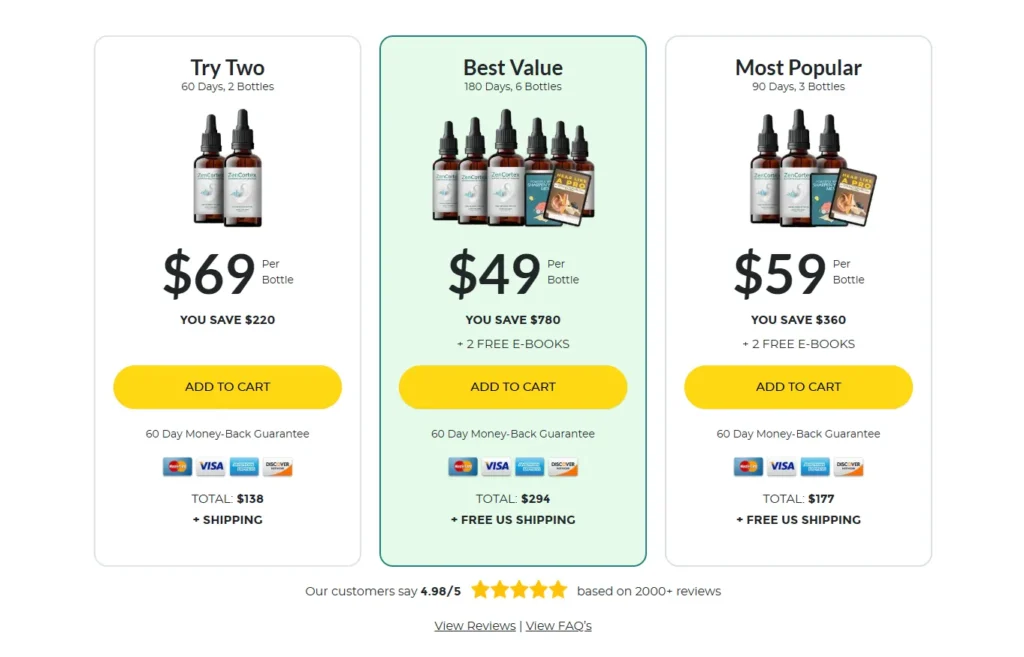
Task: Click the Visa icon in Best Value column
Action: 496,467
